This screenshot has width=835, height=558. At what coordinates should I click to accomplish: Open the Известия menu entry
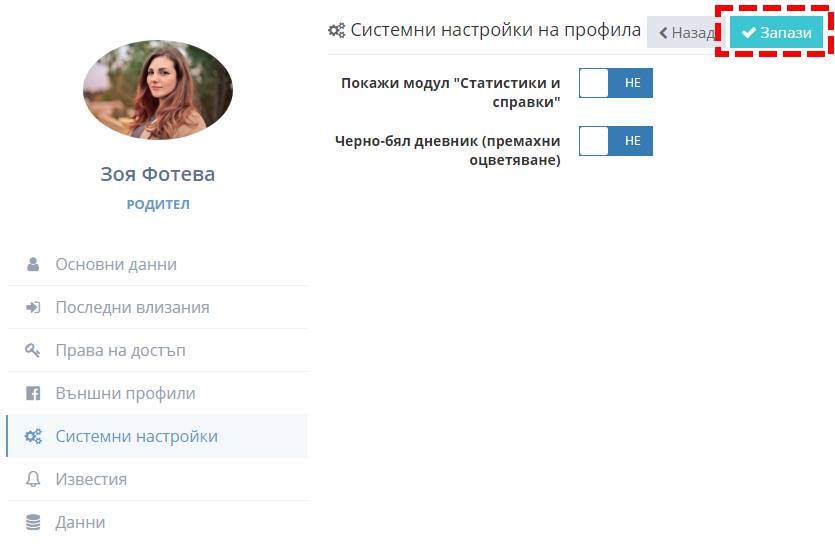pos(91,480)
